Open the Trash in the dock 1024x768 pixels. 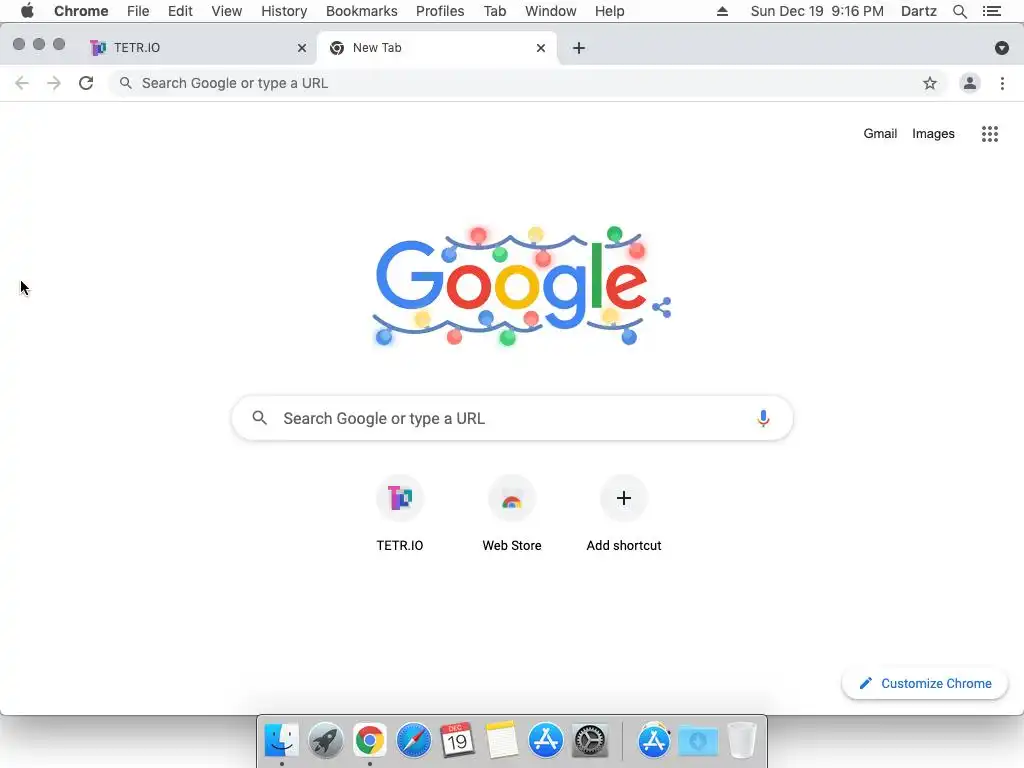point(742,741)
